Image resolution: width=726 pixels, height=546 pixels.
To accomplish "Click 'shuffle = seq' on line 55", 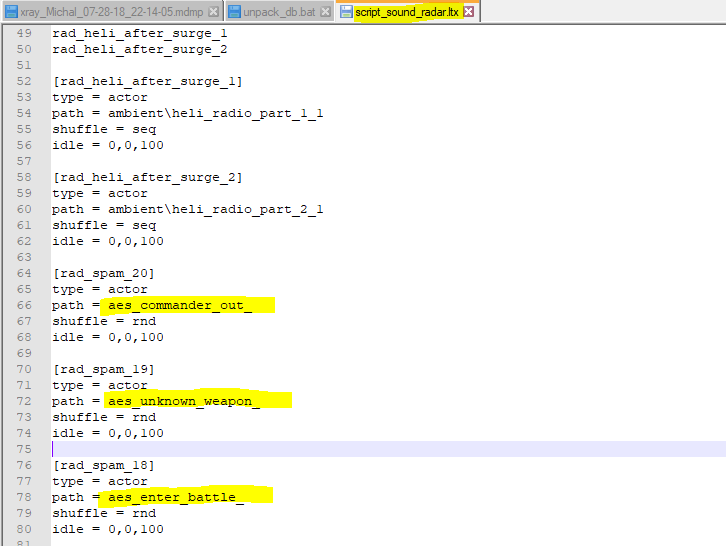I will (104, 130).
